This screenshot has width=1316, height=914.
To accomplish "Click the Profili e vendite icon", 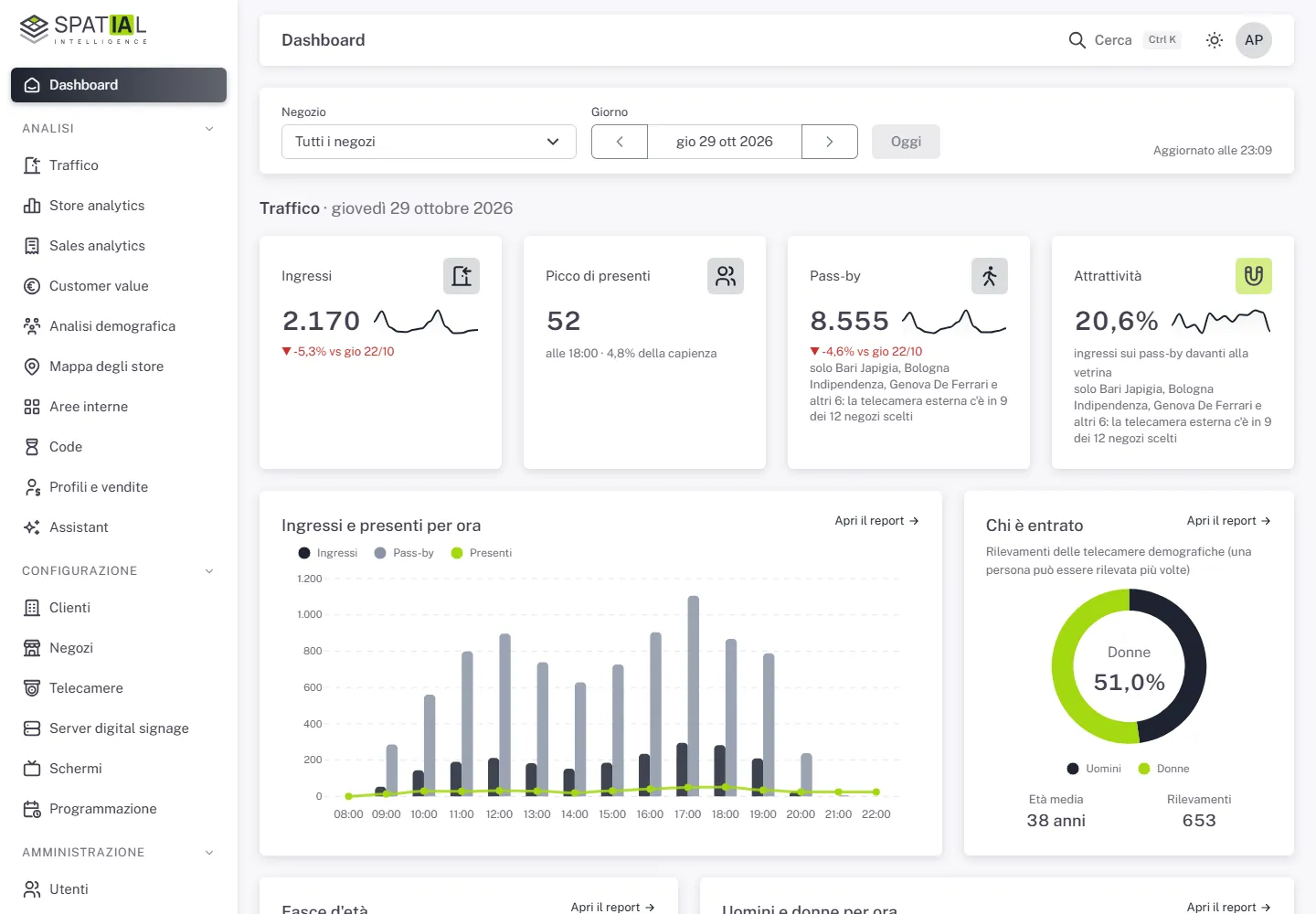I will click(x=32, y=487).
